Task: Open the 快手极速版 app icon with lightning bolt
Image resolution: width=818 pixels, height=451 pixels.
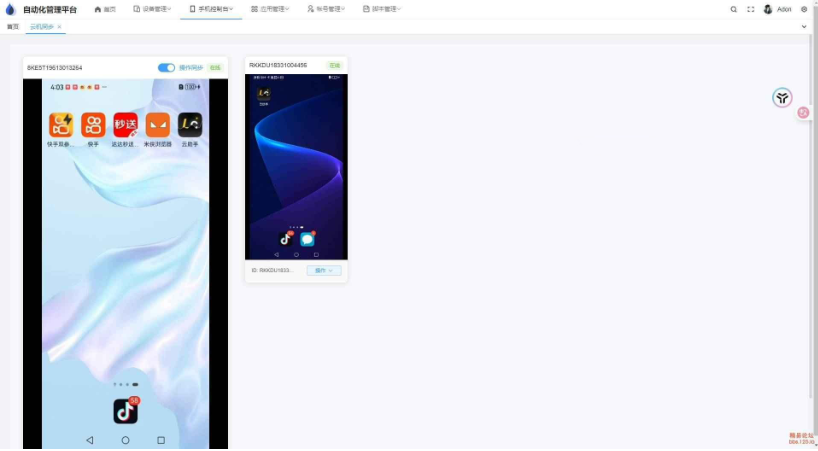Action: pyautogui.click(x=61, y=125)
